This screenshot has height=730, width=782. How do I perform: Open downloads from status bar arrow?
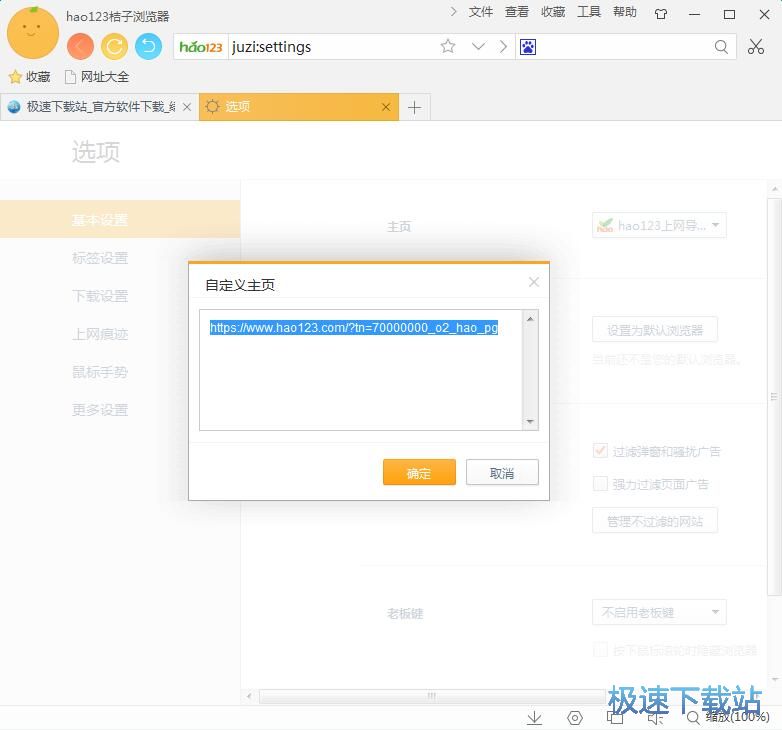(534, 718)
